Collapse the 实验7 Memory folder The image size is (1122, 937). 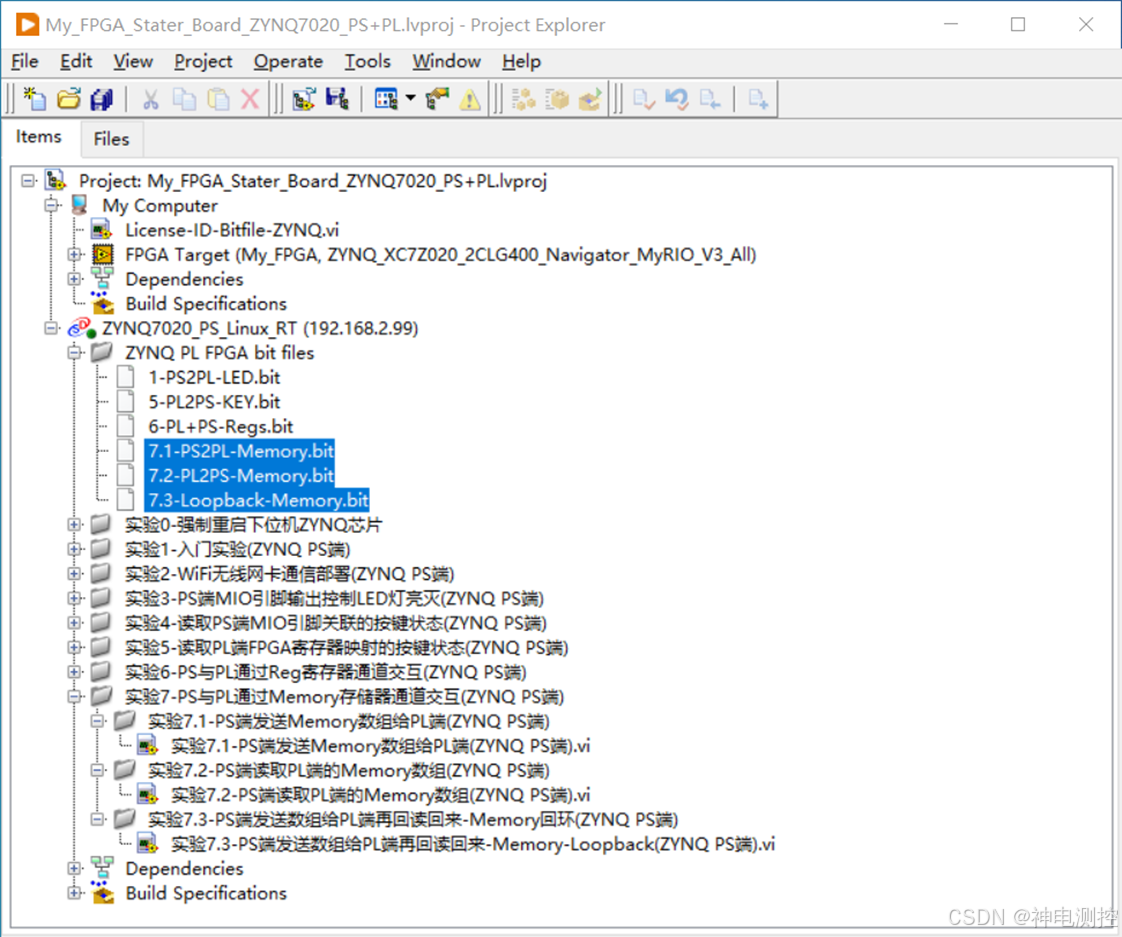pos(74,696)
